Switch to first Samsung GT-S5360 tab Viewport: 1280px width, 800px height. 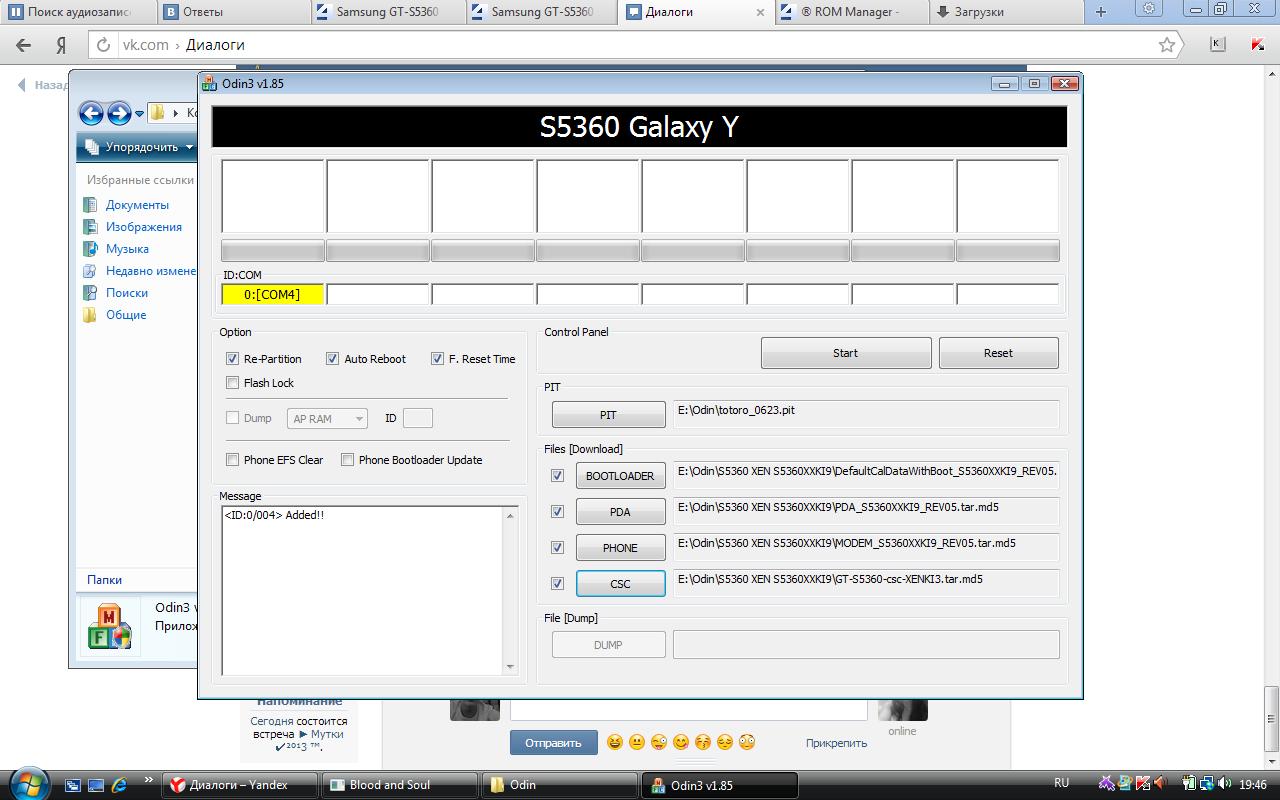click(x=386, y=13)
